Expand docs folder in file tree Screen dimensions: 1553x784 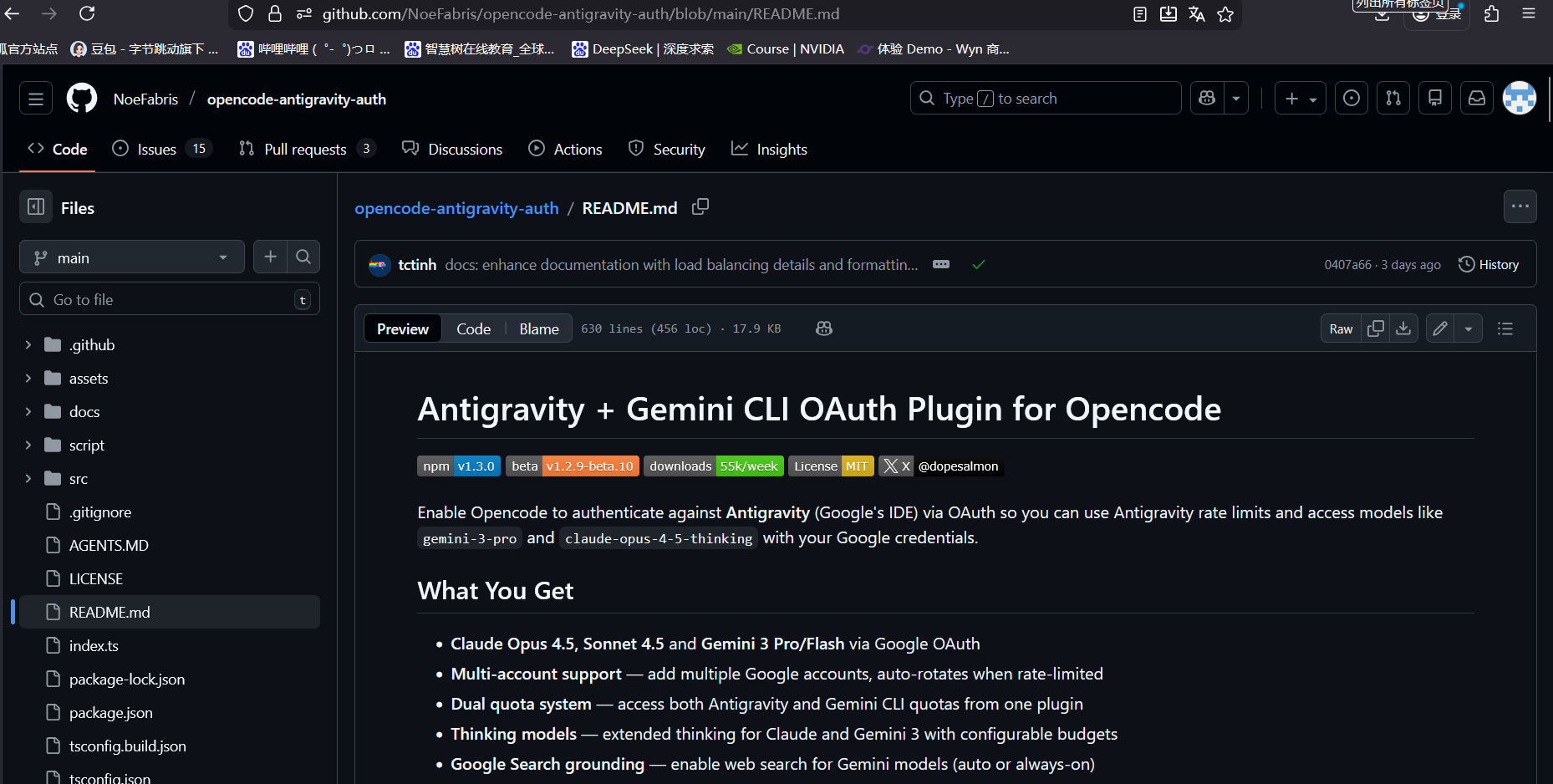point(28,411)
